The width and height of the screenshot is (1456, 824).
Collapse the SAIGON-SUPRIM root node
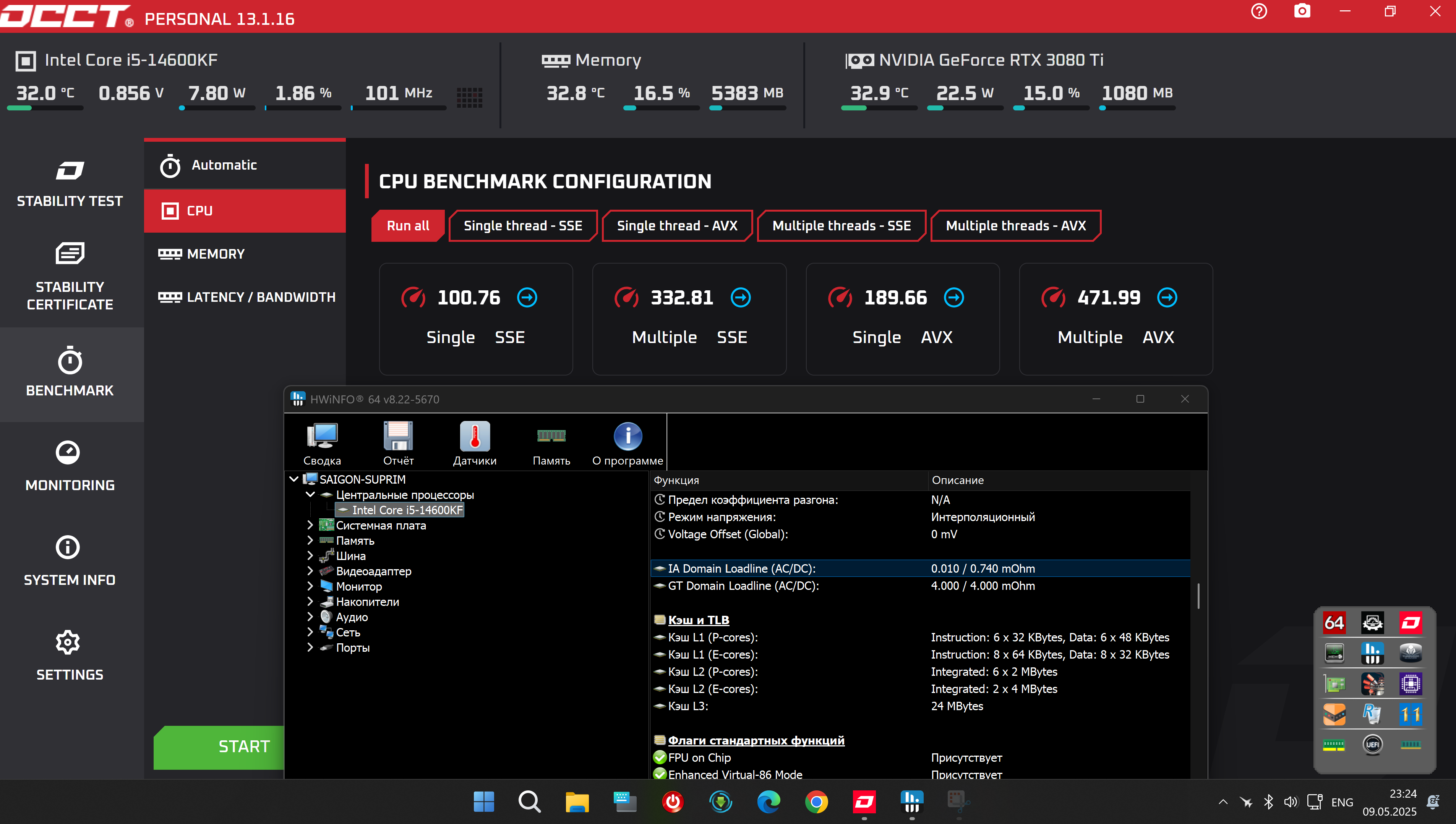pos(294,479)
